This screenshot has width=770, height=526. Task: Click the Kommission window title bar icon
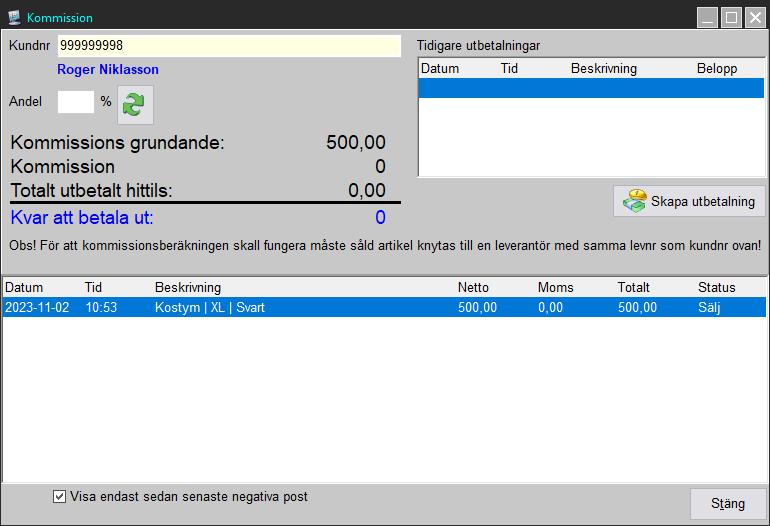click(14, 17)
